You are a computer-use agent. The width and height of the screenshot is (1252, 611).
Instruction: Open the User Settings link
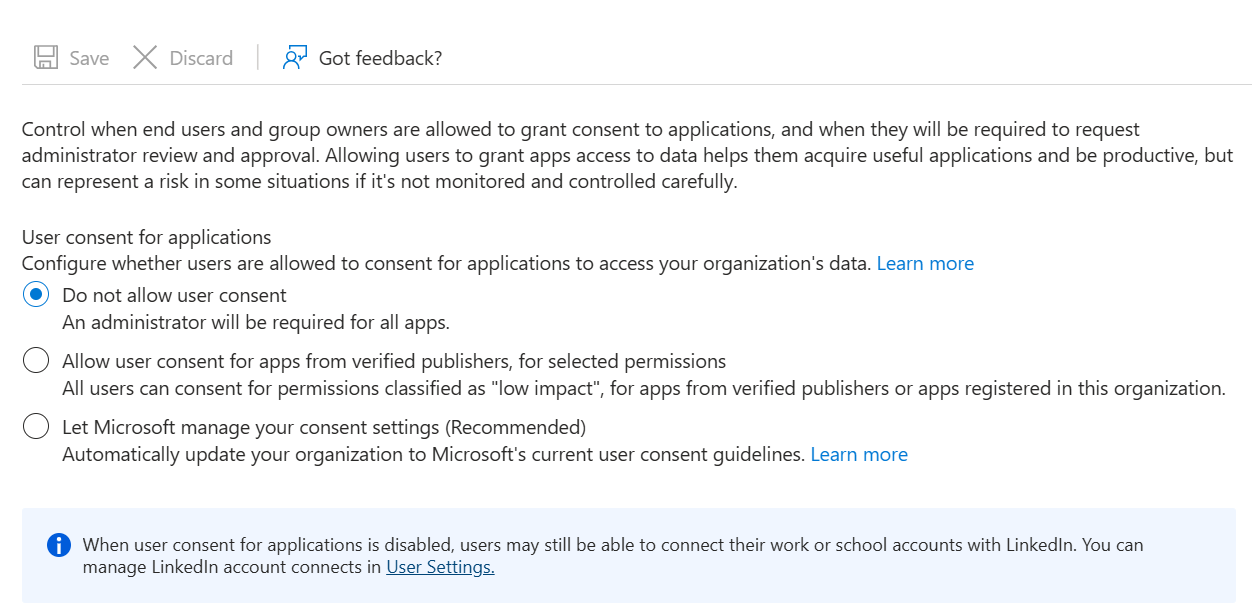point(440,567)
